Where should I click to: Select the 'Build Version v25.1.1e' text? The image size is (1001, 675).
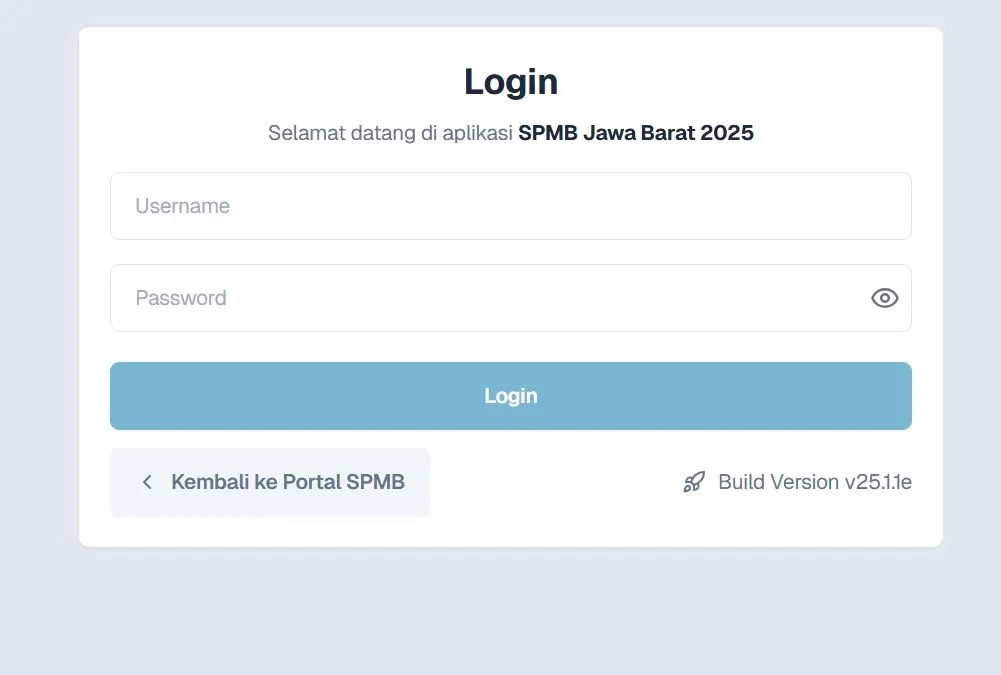coord(815,482)
